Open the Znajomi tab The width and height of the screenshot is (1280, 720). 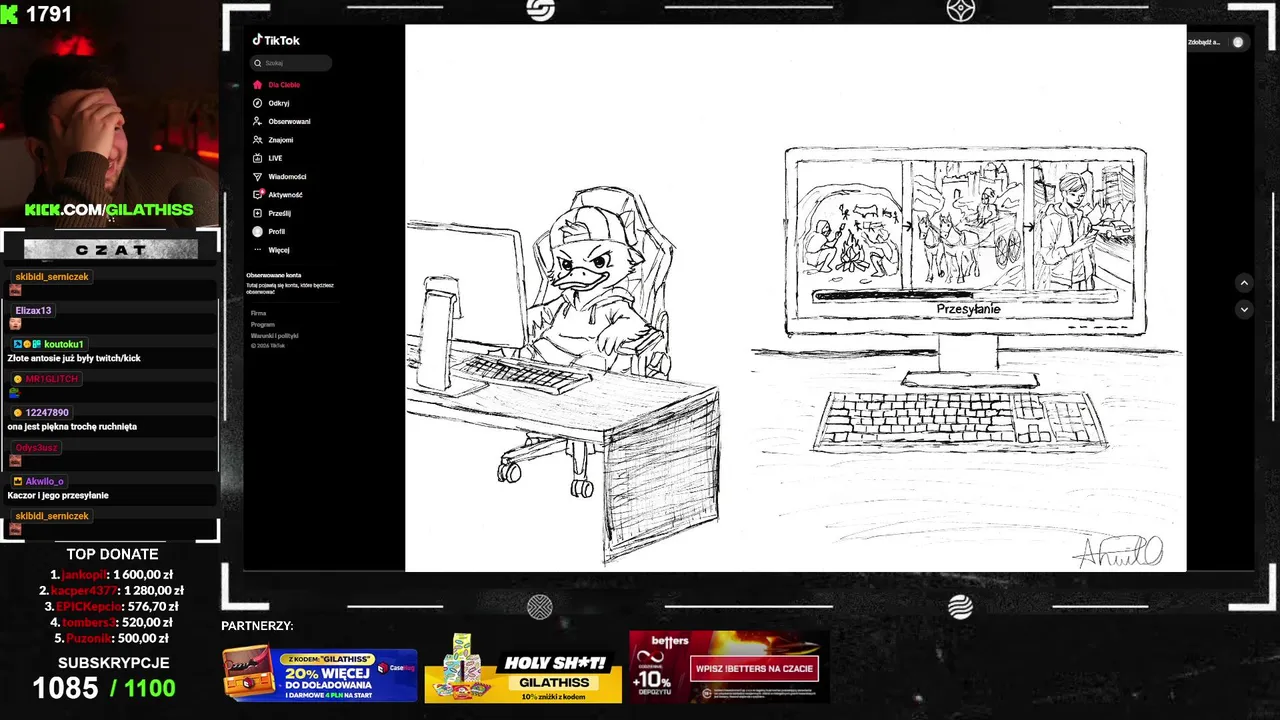point(281,140)
